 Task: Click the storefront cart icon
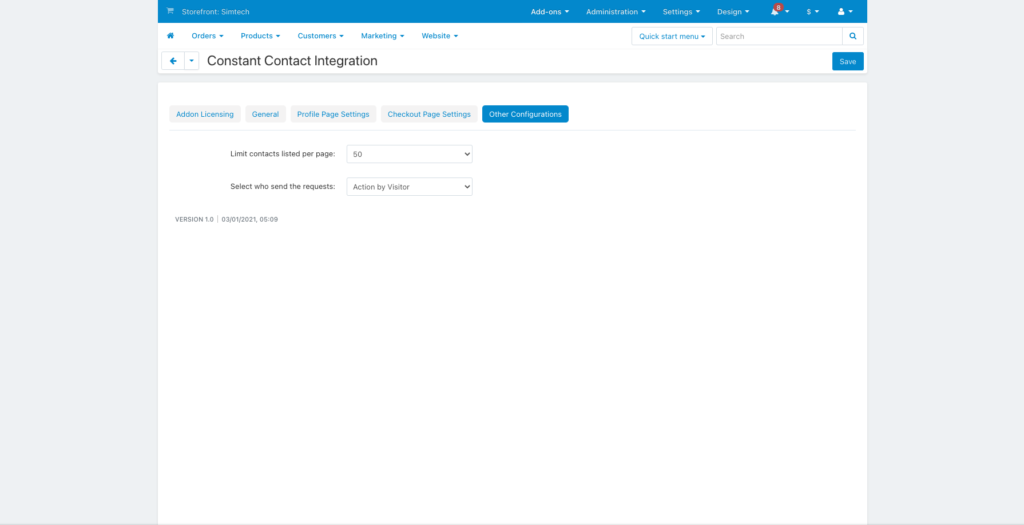(170, 12)
